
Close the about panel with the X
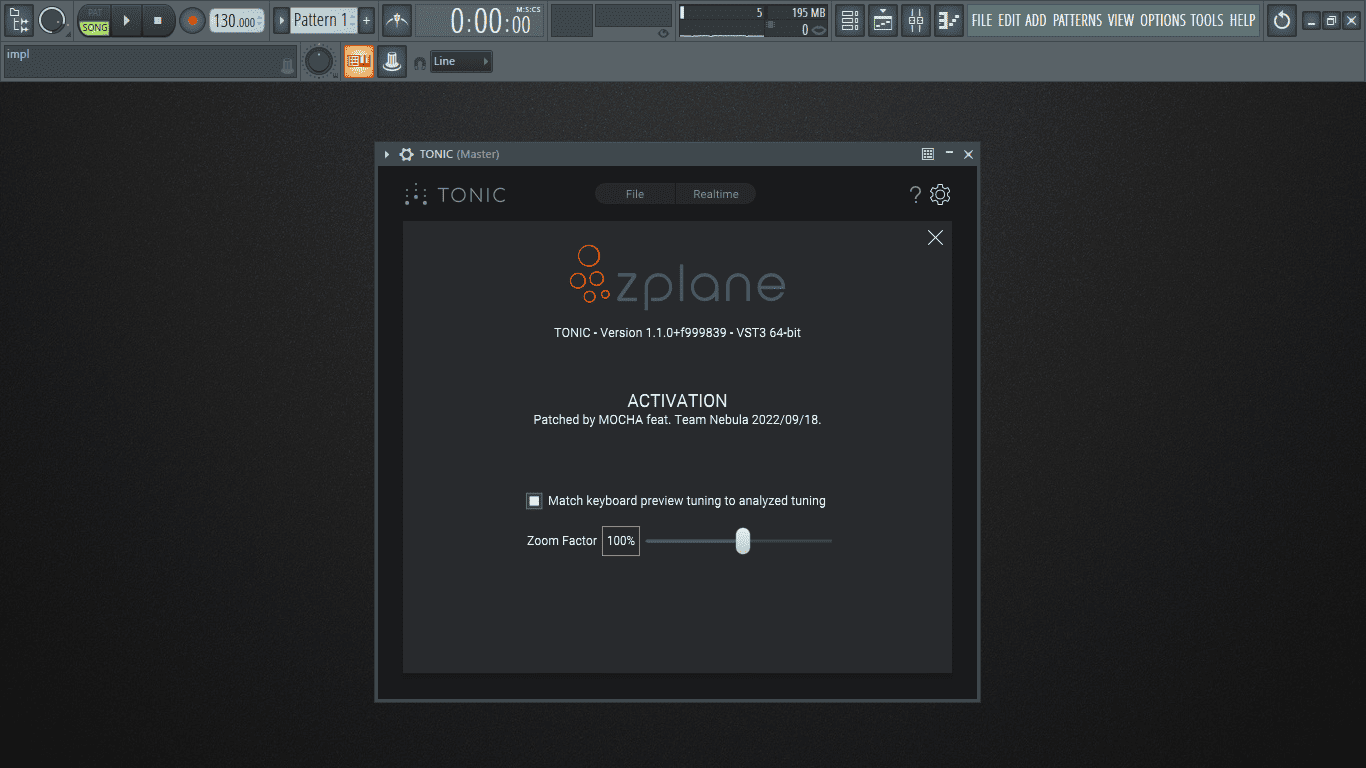pos(935,237)
